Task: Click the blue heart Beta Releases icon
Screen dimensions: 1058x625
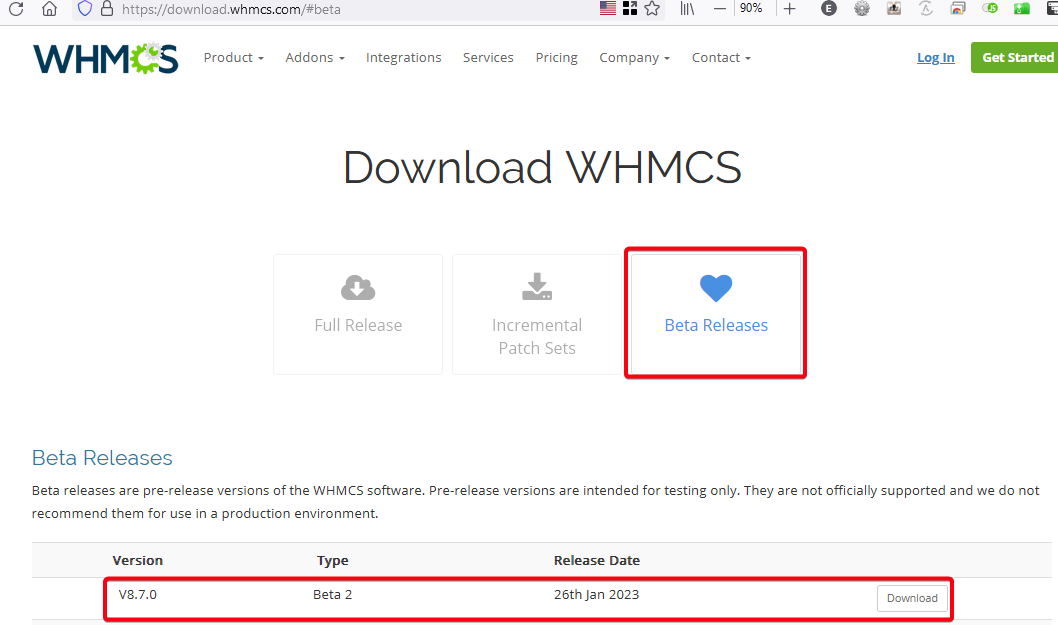Action: coord(716,288)
